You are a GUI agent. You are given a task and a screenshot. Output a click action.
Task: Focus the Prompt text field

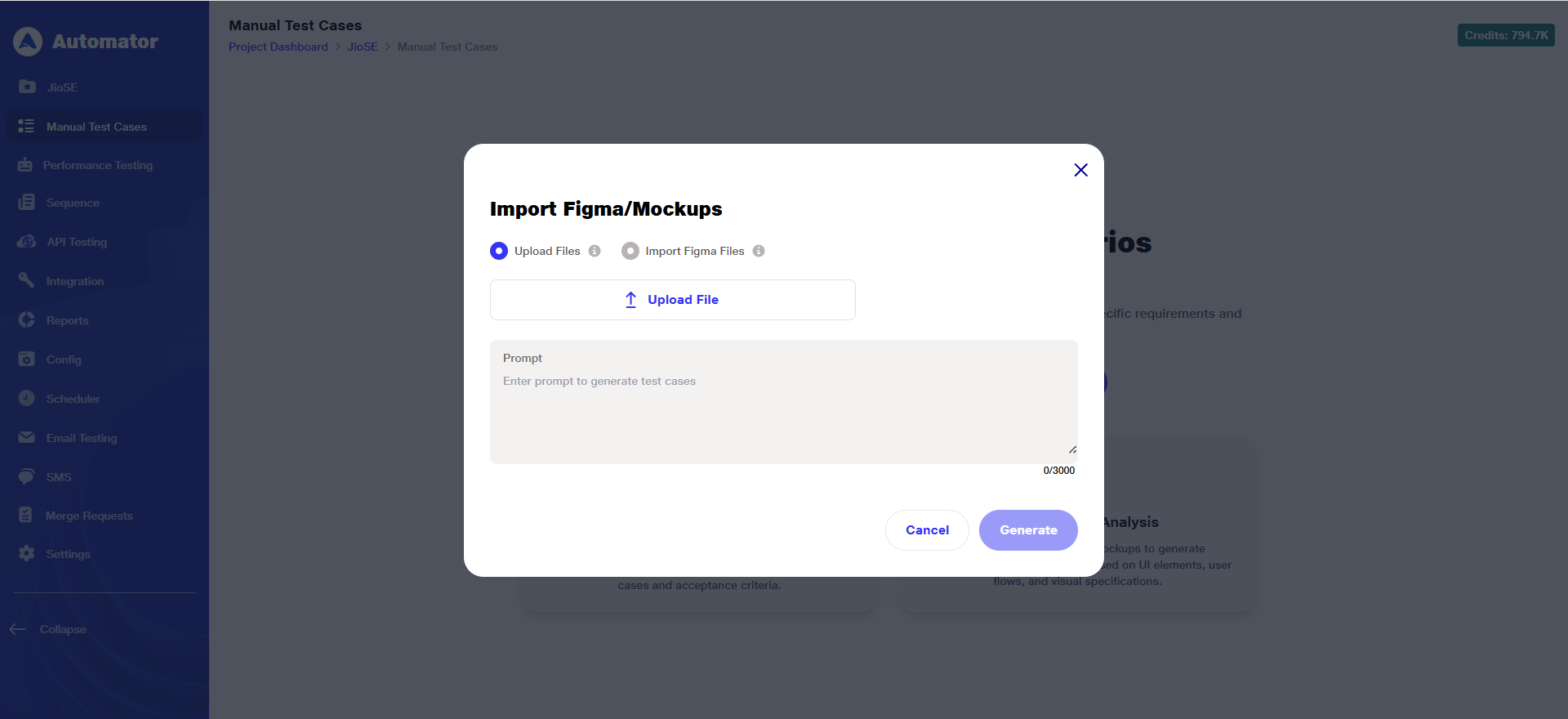click(x=782, y=413)
